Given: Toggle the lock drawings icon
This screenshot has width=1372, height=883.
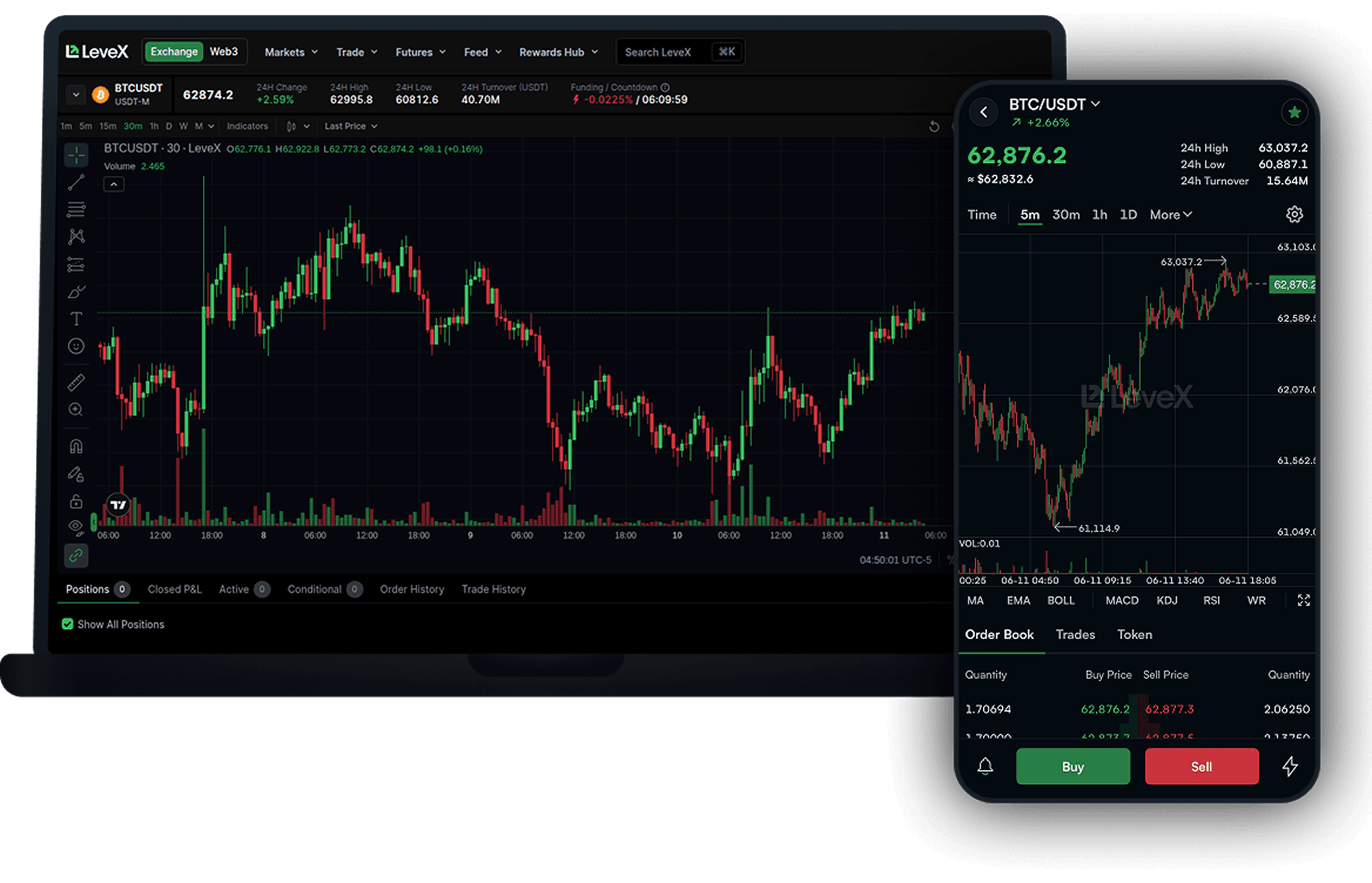Looking at the screenshot, I should (x=76, y=501).
